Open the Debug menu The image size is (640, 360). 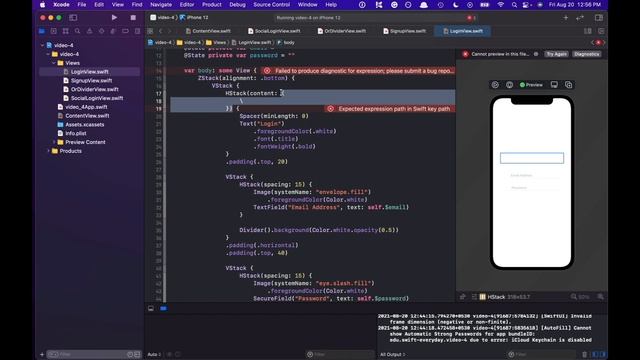point(237,4)
